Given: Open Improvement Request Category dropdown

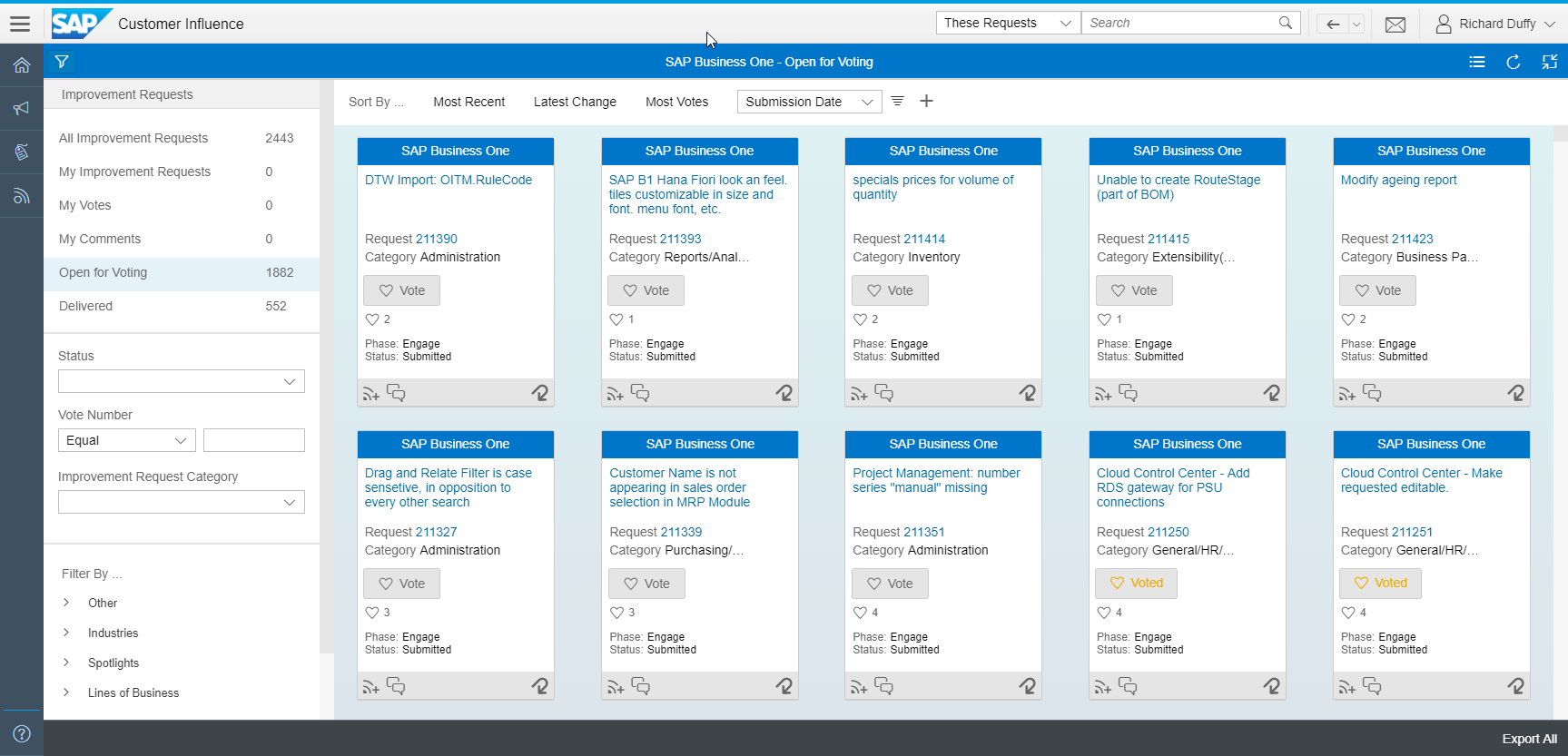Looking at the screenshot, I should (x=182, y=502).
